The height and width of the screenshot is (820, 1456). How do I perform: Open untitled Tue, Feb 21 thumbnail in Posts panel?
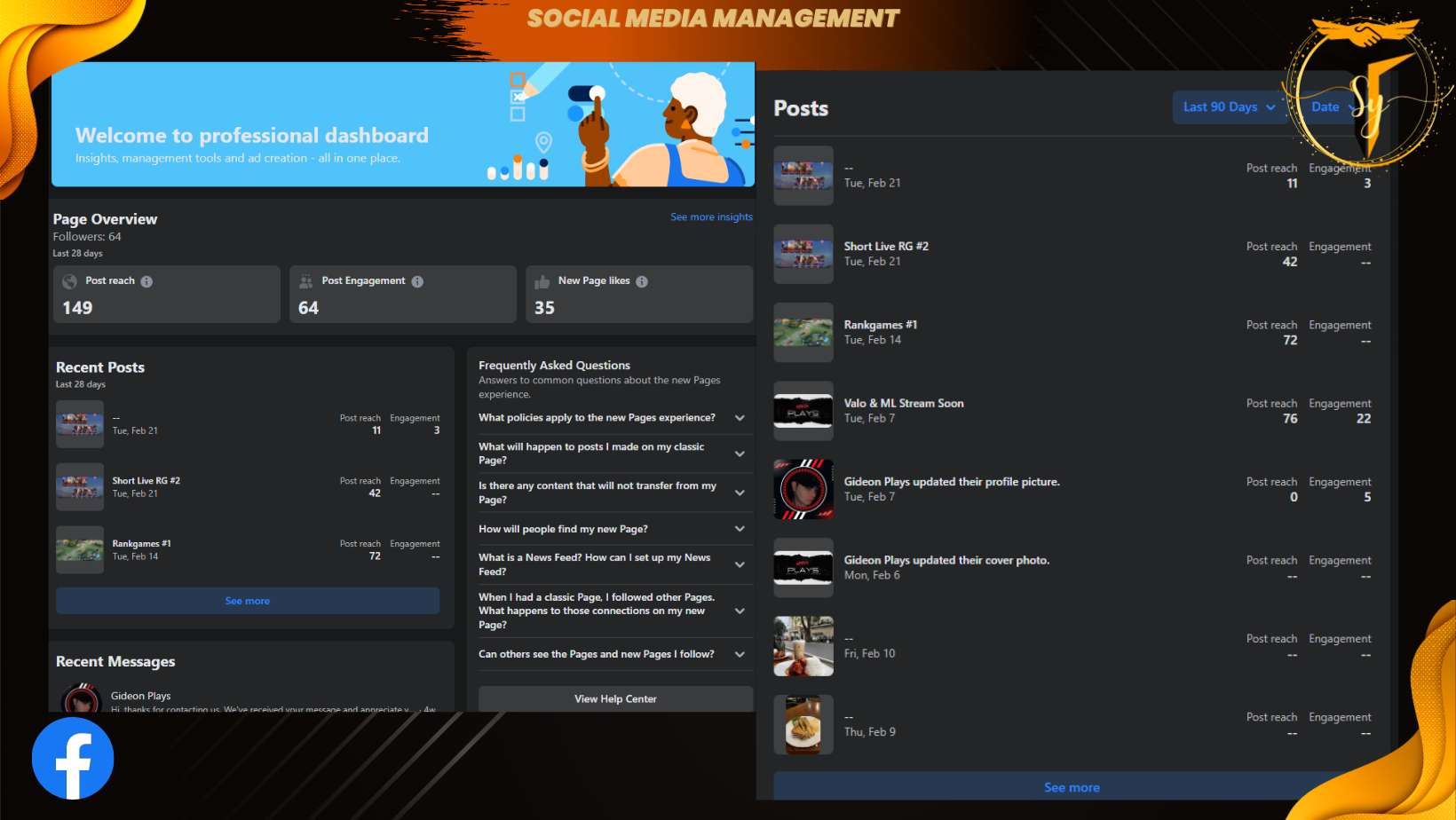point(803,176)
